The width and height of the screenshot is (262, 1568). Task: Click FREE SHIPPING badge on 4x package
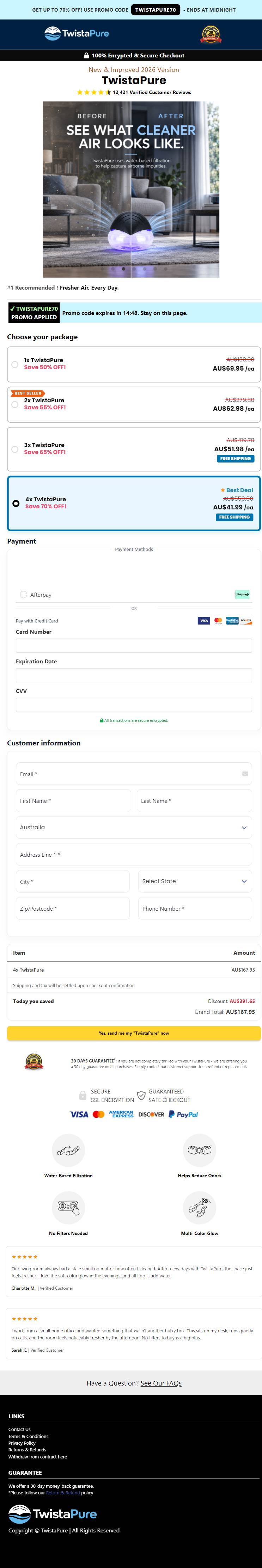(234, 517)
